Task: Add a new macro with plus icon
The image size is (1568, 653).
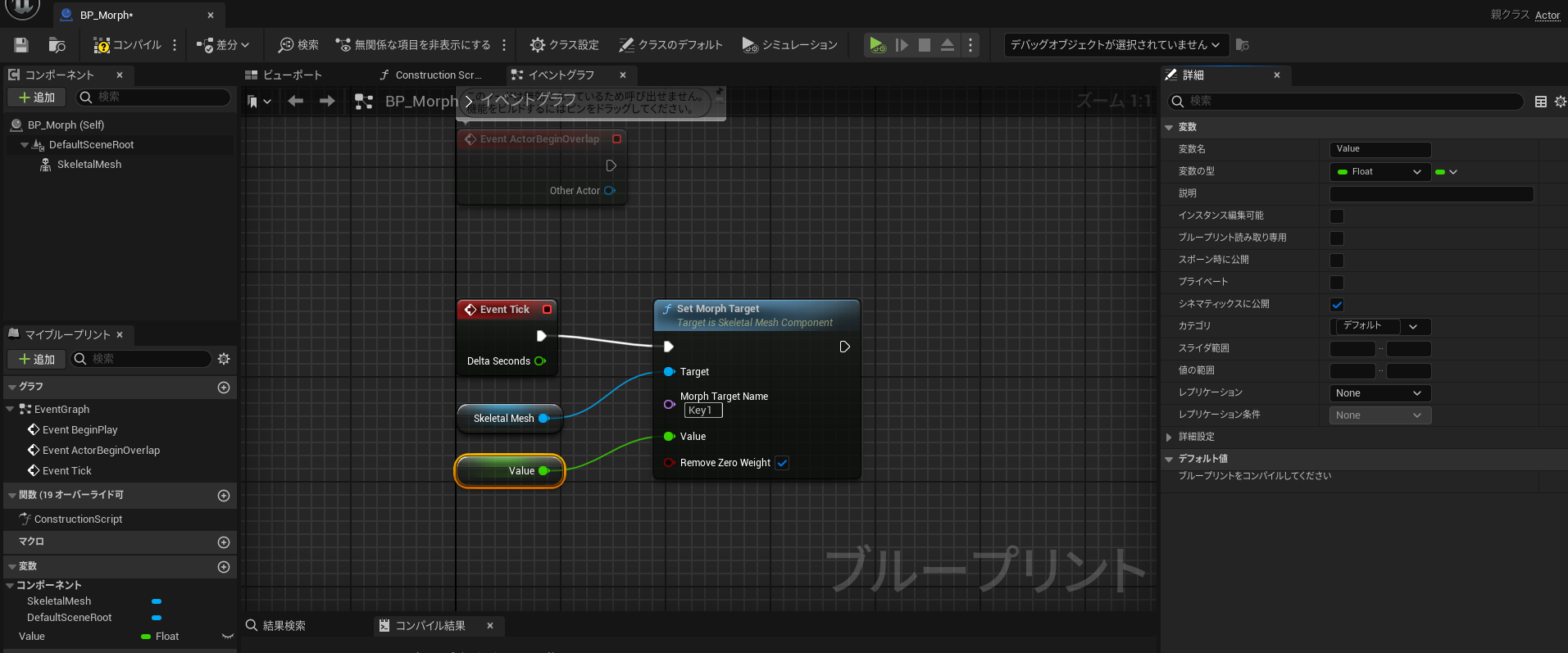Action: tap(224, 542)
